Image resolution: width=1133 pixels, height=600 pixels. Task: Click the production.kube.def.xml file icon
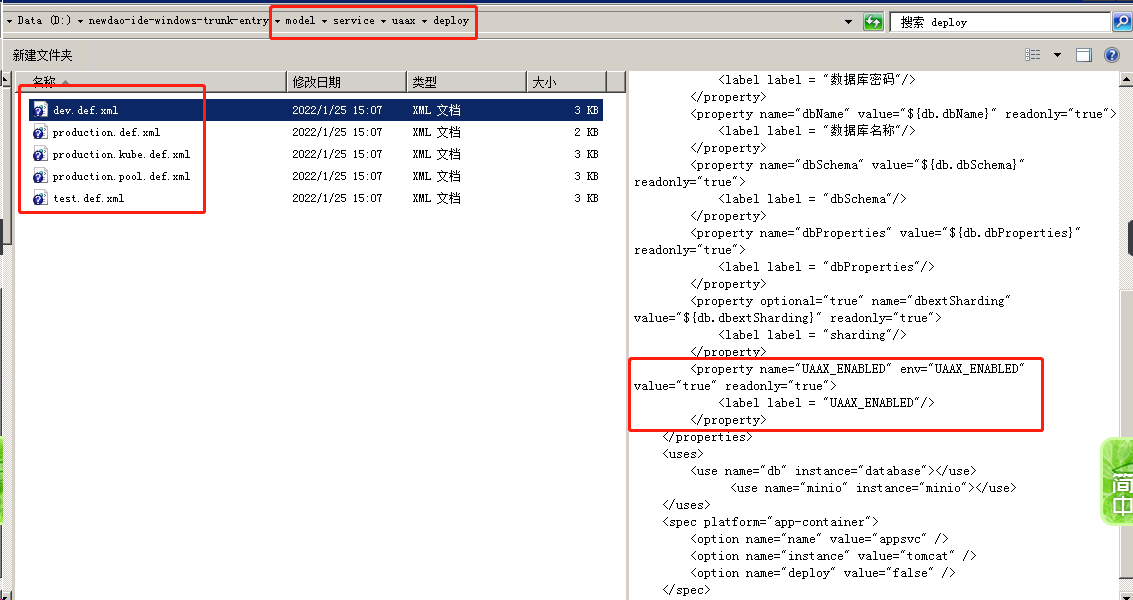(x=40, y=154)
